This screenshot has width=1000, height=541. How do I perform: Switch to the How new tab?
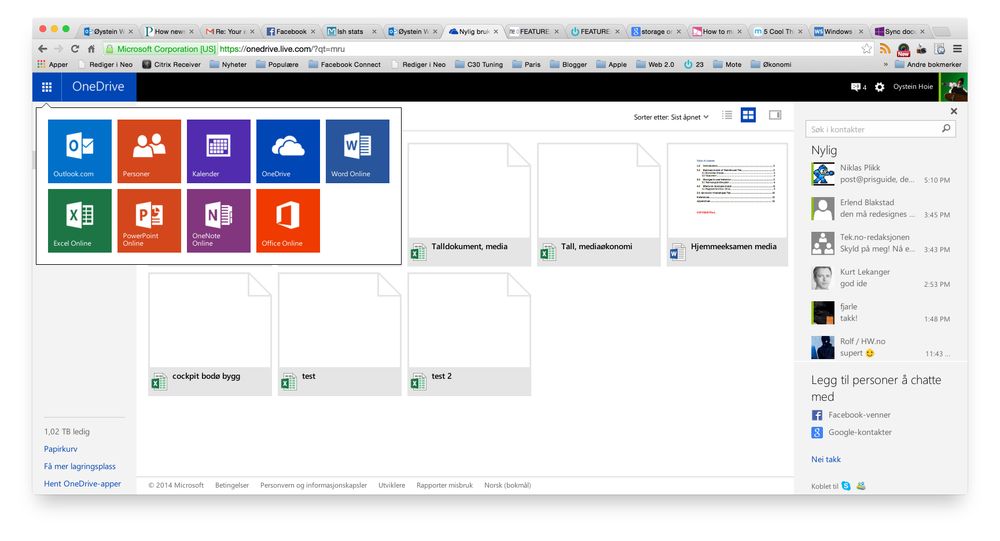coord(169,31)
